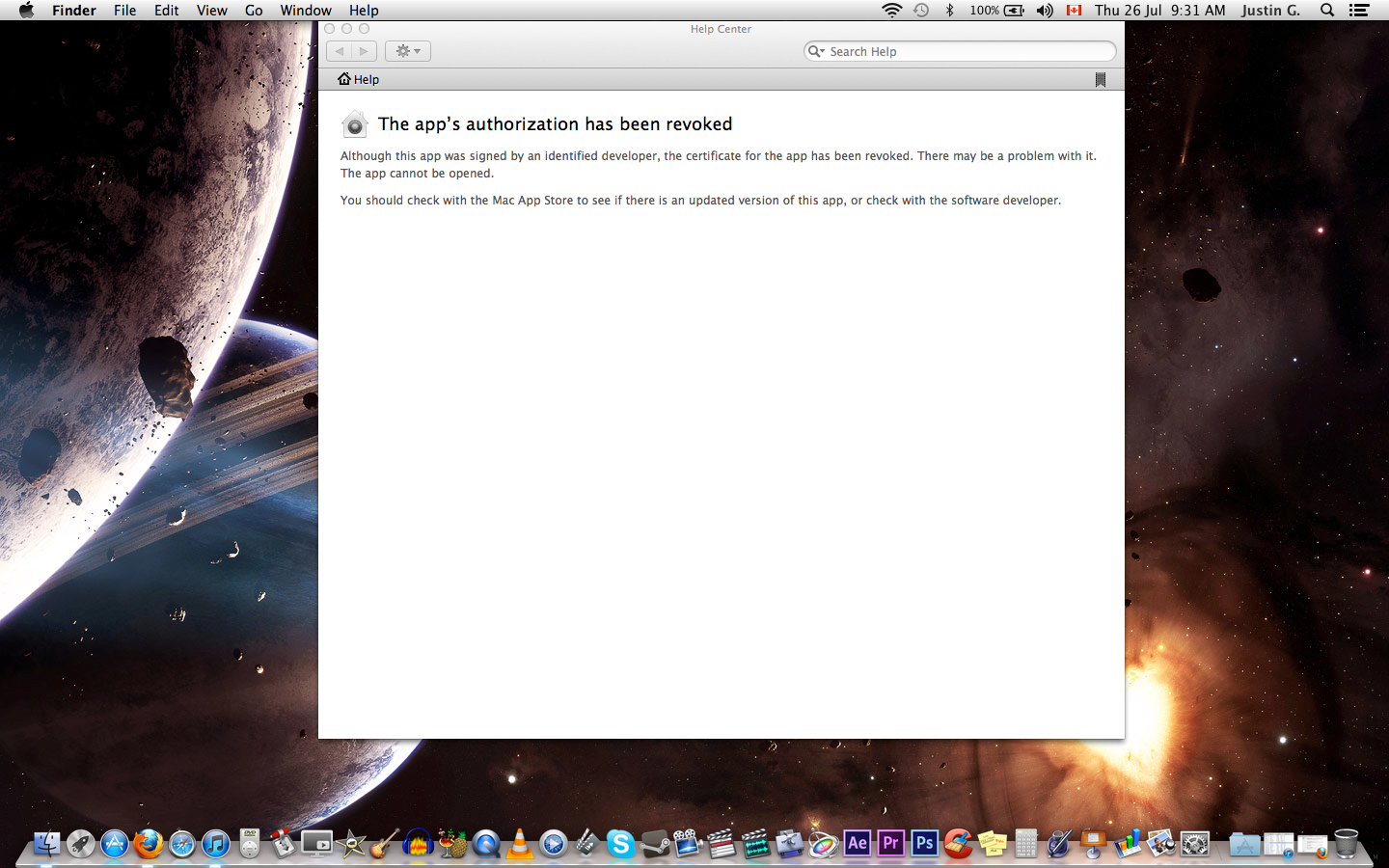
Task: Open the Help menu in the menu bar
Action: [x=364, y=10]
